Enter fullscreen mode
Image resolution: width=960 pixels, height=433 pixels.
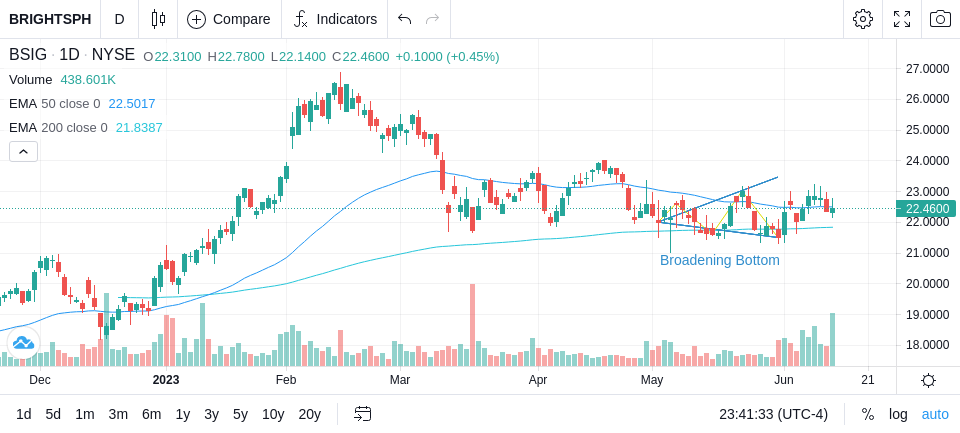(902, 19)
